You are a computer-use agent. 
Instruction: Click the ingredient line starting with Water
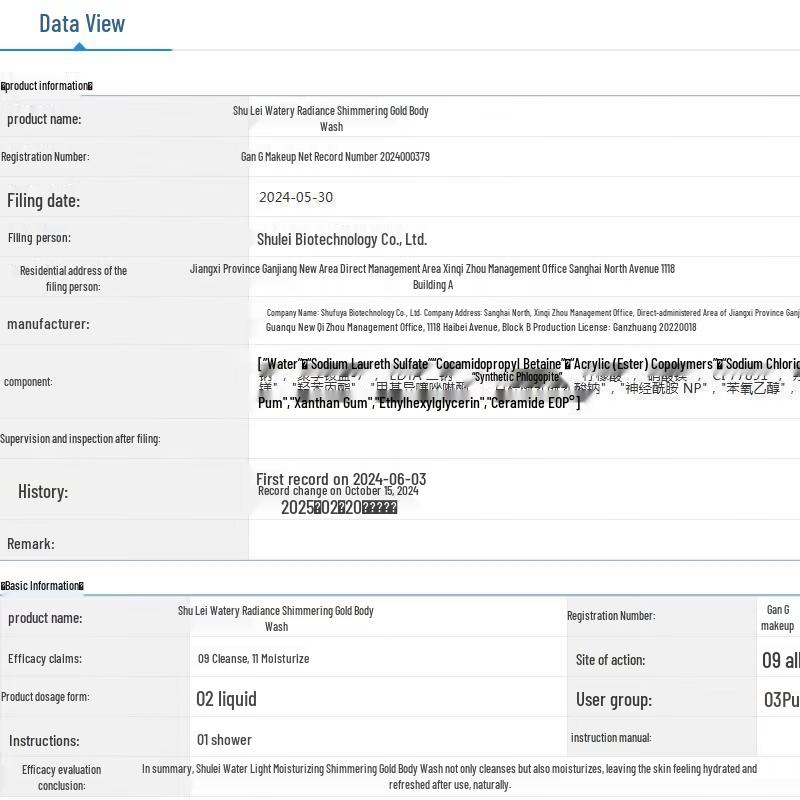tap(529, 364)
